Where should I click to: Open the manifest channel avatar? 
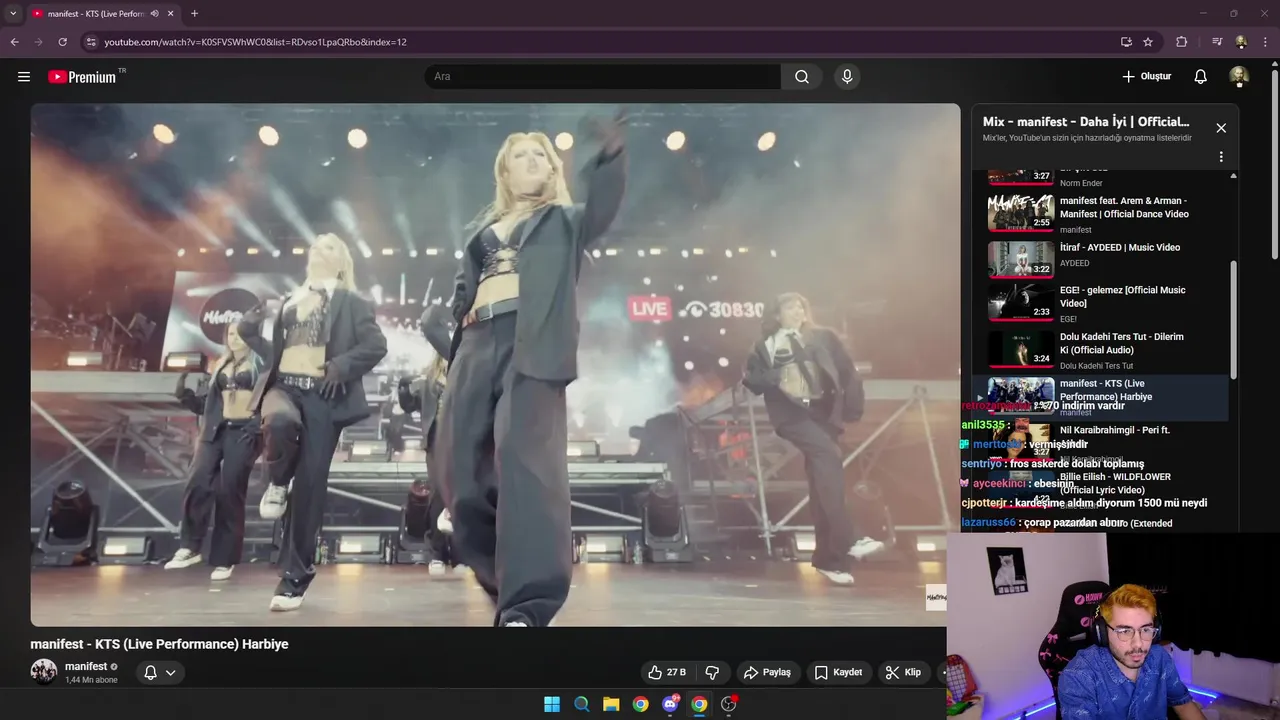coord(44,672)
